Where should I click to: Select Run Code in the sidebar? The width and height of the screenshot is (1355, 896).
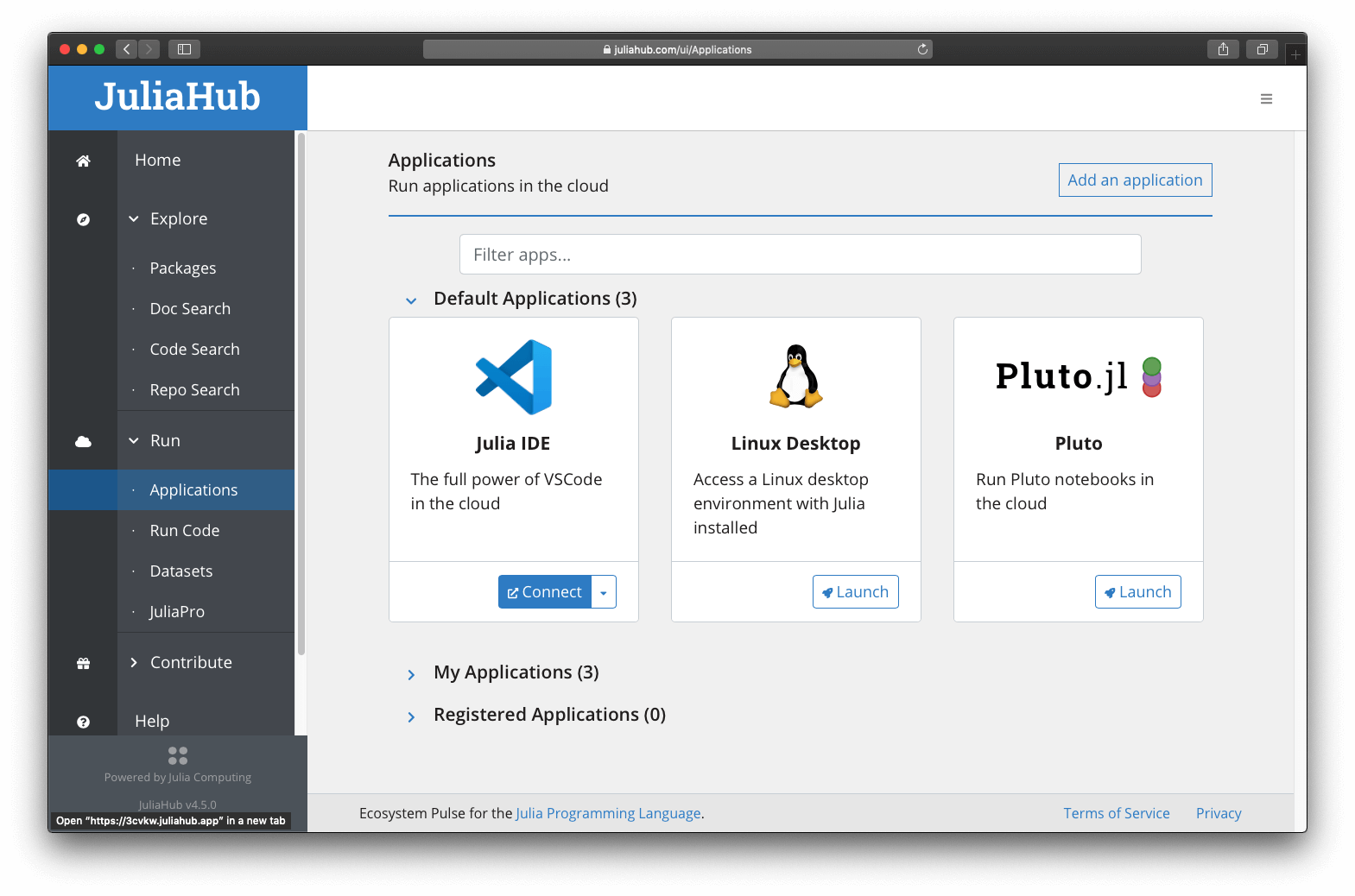tap(185, 531)
